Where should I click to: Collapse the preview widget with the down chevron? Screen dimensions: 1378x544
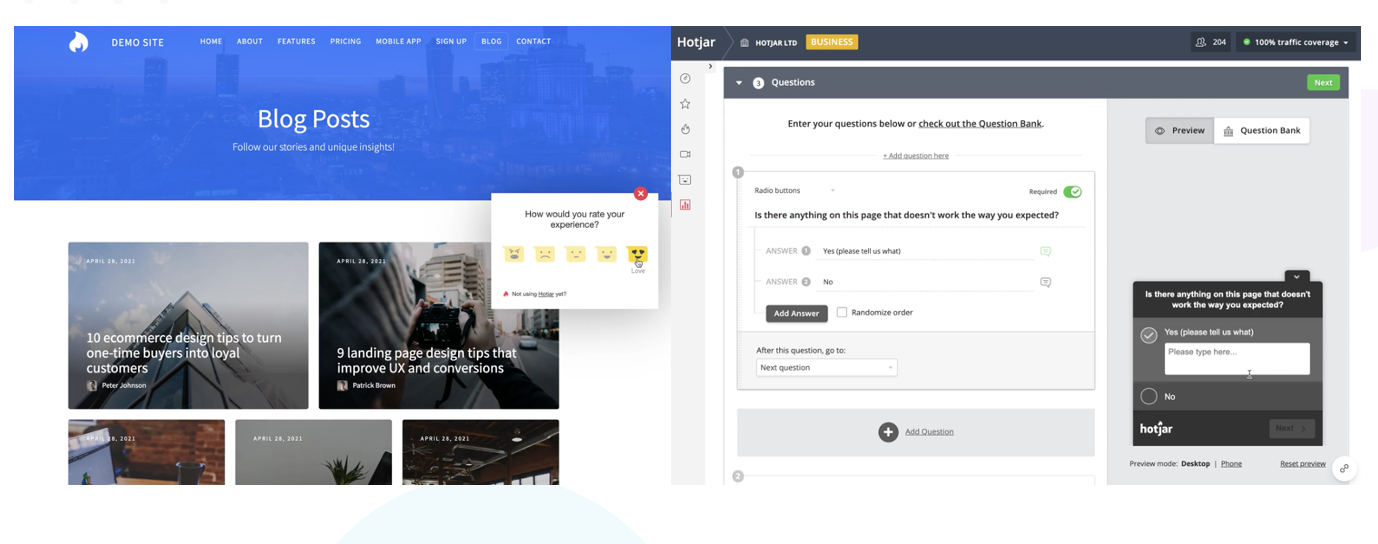pyautogui.click(x=1296, y=276)
